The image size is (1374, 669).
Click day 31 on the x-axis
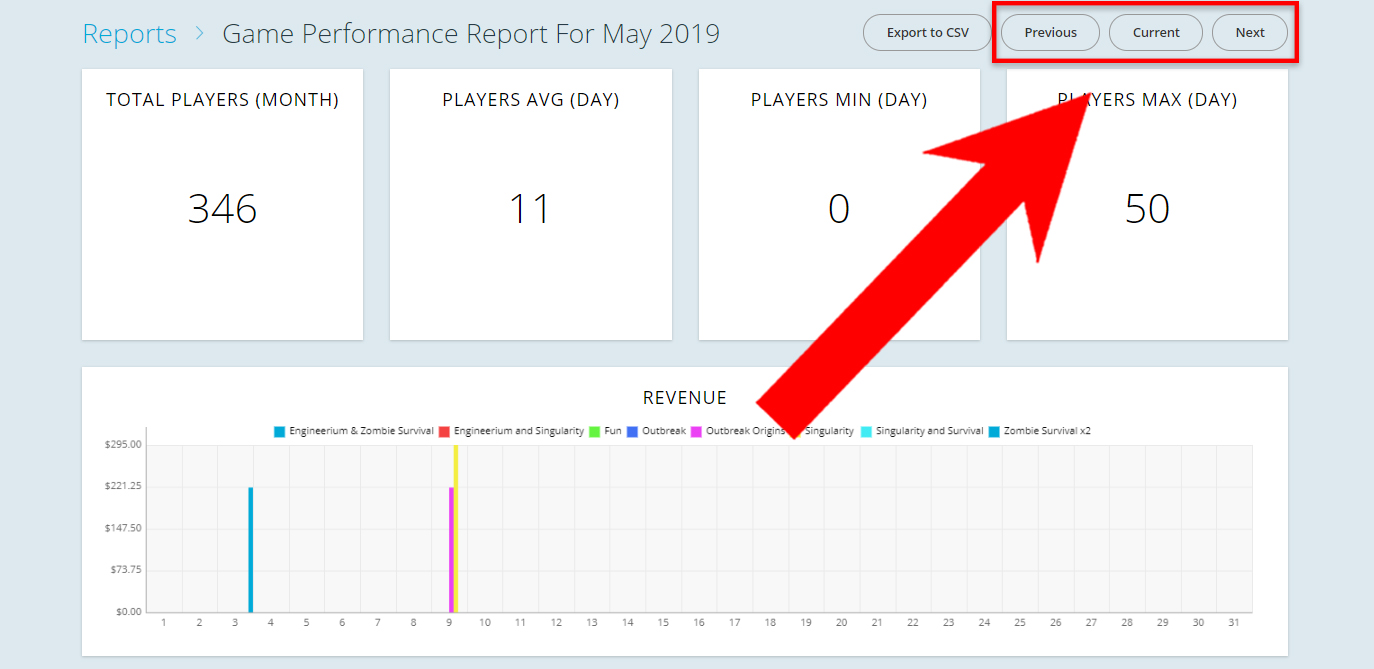[x=1234, y=622]
